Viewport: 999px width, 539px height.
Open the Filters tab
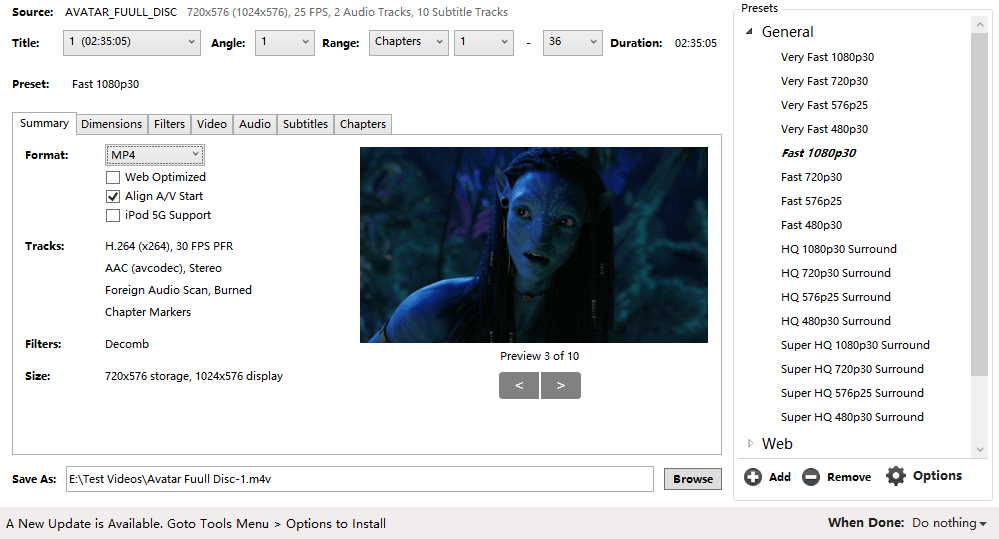click(x=169, y=124)
